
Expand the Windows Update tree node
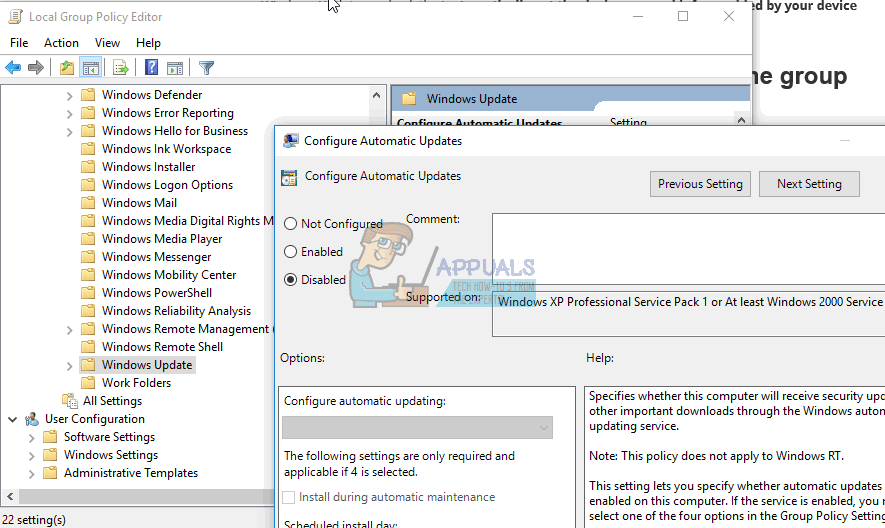[69, 366]
